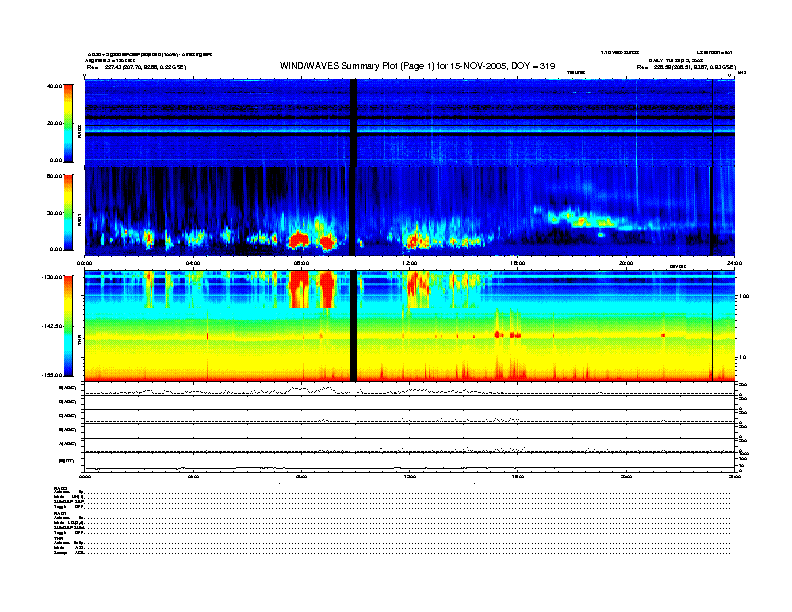Click the bright cyan horizontal band in RAD2
Image resolution: width=792 pixels, height=612 pixels.
(x=410, y=130)
